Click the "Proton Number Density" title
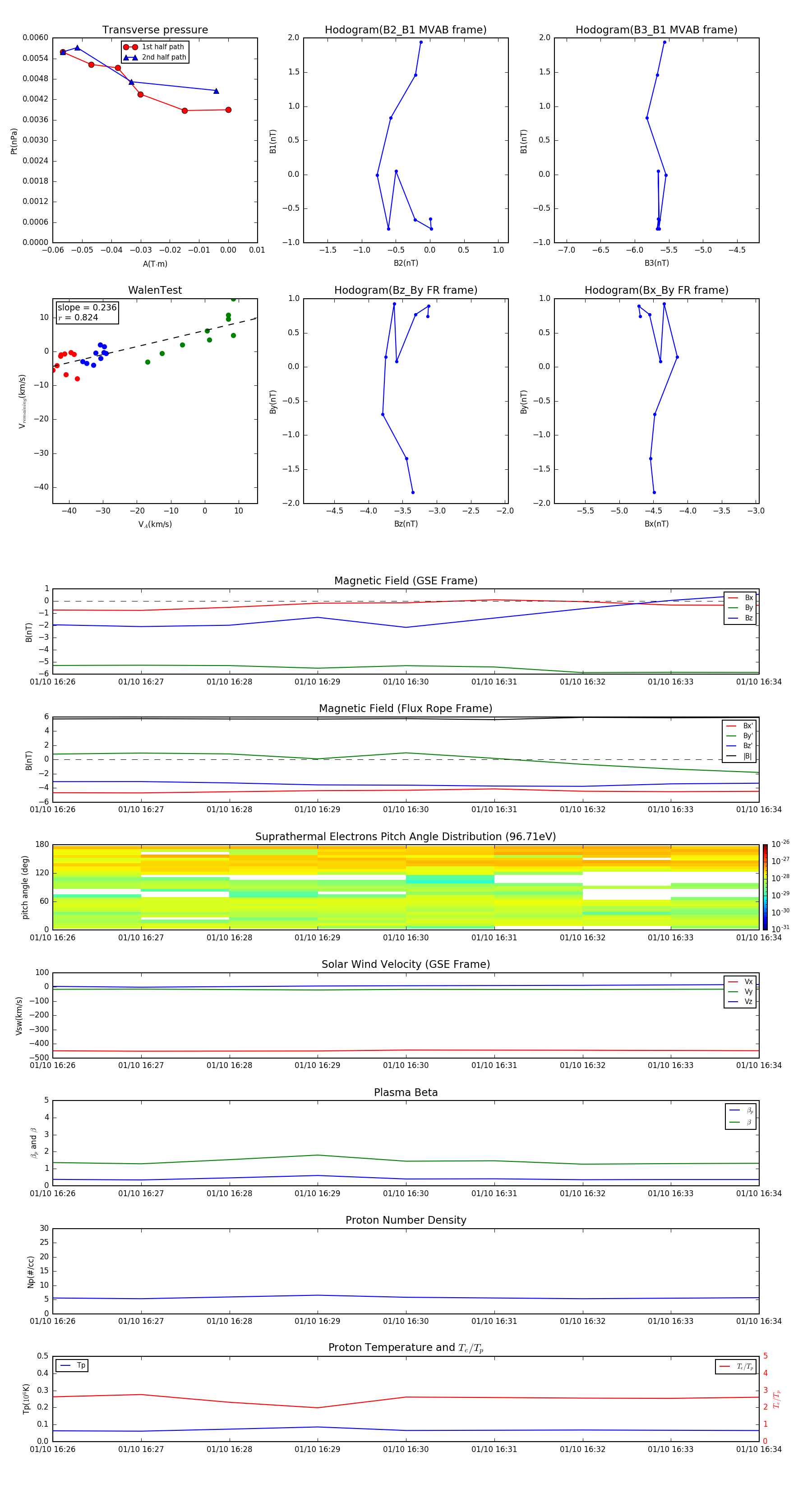812x1489 pixels. click(405, 1220)
